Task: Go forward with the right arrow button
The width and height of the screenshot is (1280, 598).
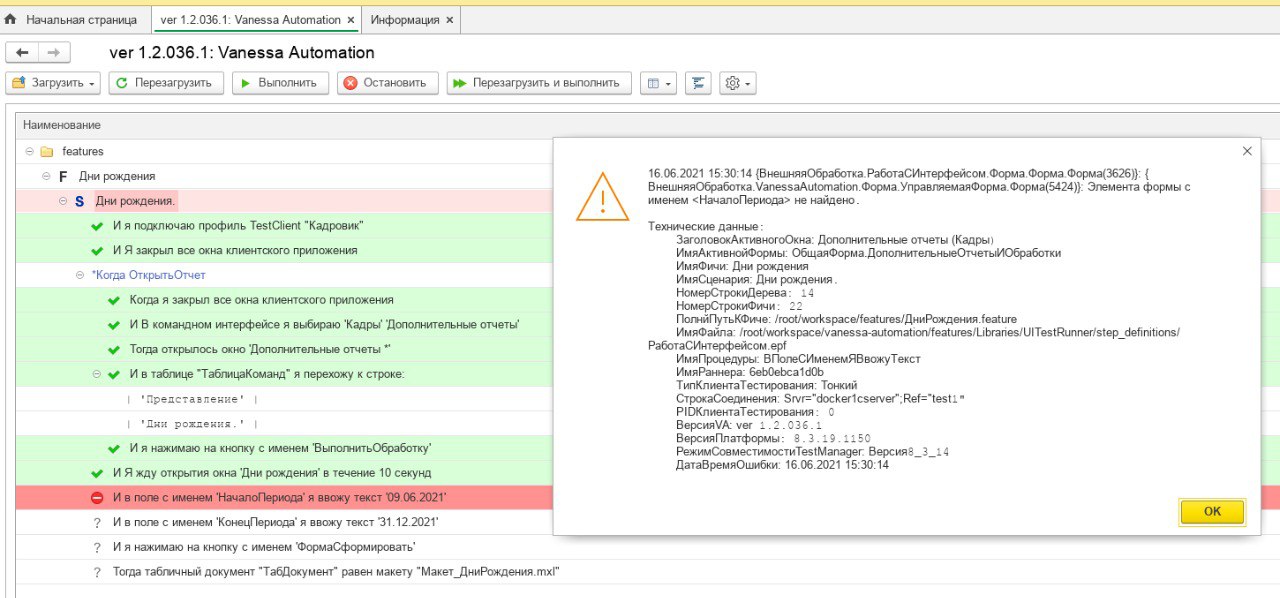Action: (x=54, y=52)
